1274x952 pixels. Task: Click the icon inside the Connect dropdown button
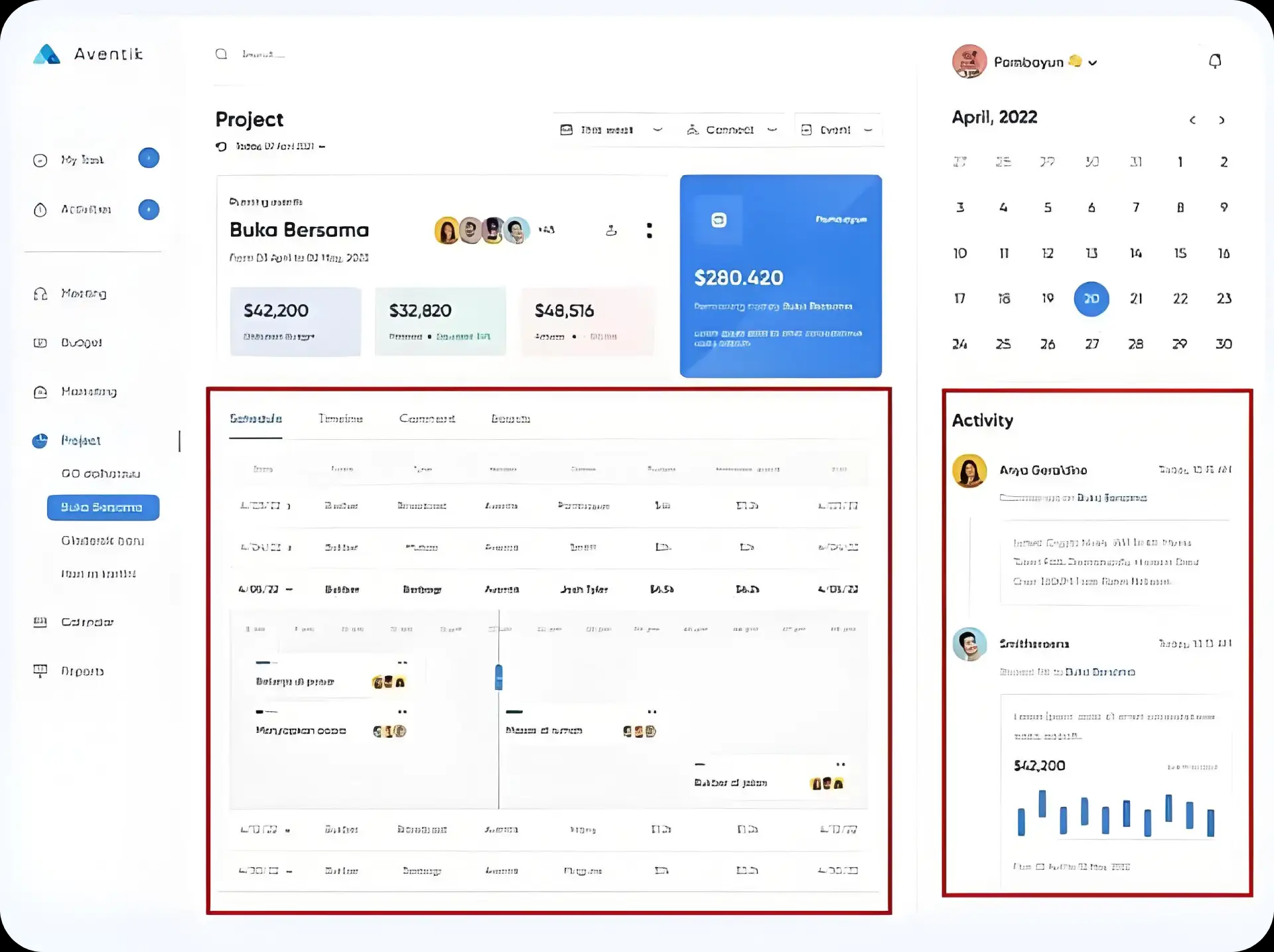coord(693,129)
